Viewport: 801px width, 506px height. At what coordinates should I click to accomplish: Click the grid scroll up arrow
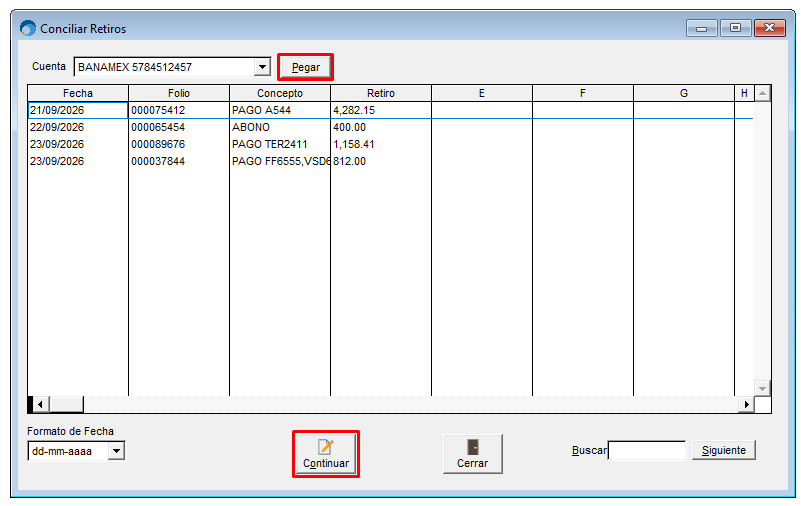click(x=762, y=93)
